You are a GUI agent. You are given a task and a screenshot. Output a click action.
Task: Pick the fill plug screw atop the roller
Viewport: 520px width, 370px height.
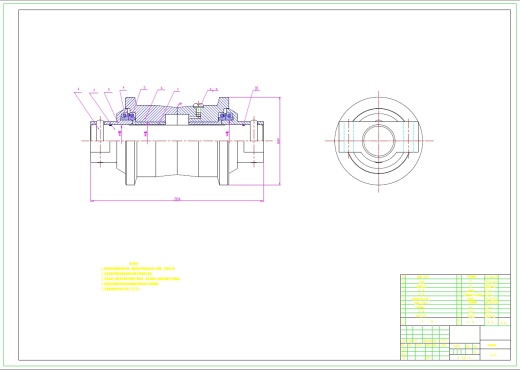coord(198,109)
